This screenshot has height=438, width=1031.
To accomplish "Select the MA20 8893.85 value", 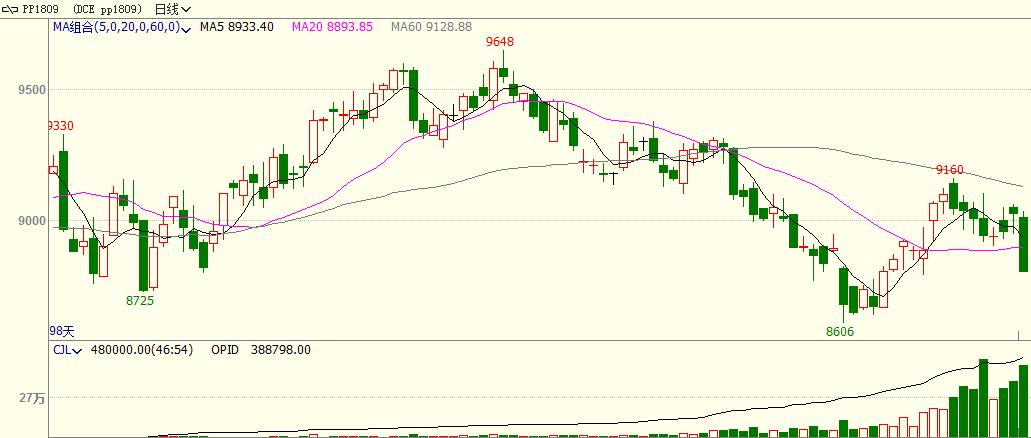I will tap(333, 27).
